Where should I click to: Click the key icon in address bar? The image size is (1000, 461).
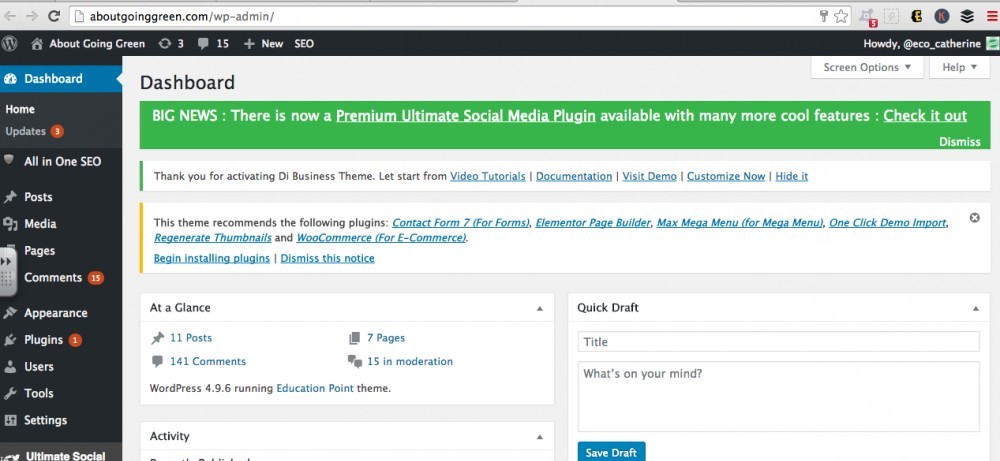coord(823,17)
